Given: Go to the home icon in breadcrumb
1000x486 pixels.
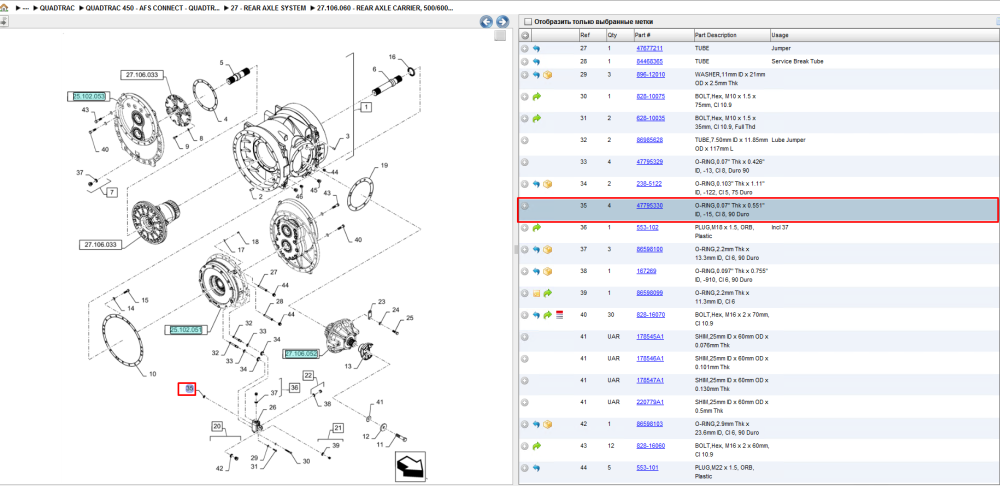Looking at the screenshot, I should click(x=4, y=8).
